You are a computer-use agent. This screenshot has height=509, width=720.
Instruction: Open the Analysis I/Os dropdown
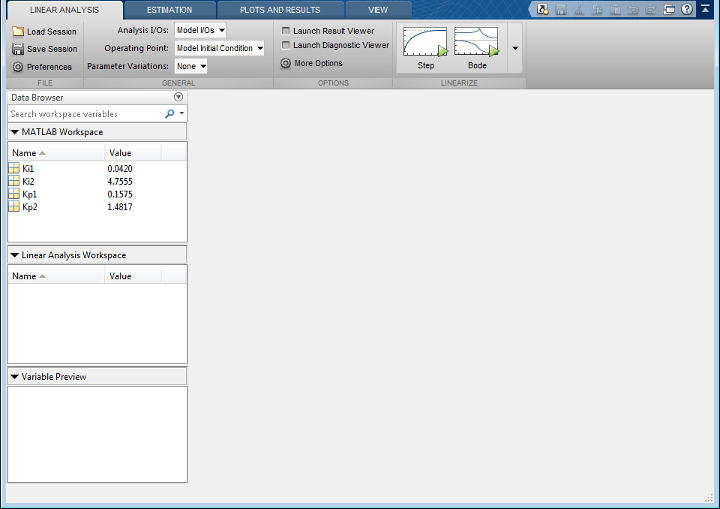click(200, 30)
